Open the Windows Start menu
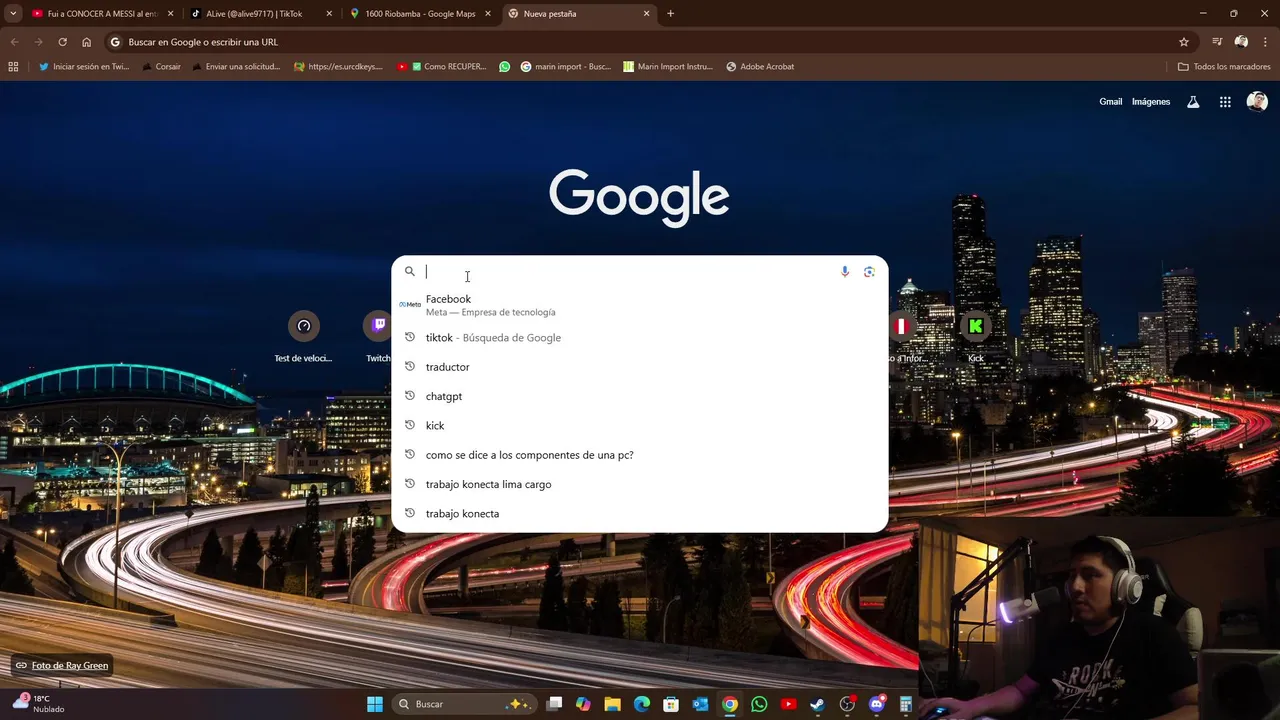 coord(375,704)
